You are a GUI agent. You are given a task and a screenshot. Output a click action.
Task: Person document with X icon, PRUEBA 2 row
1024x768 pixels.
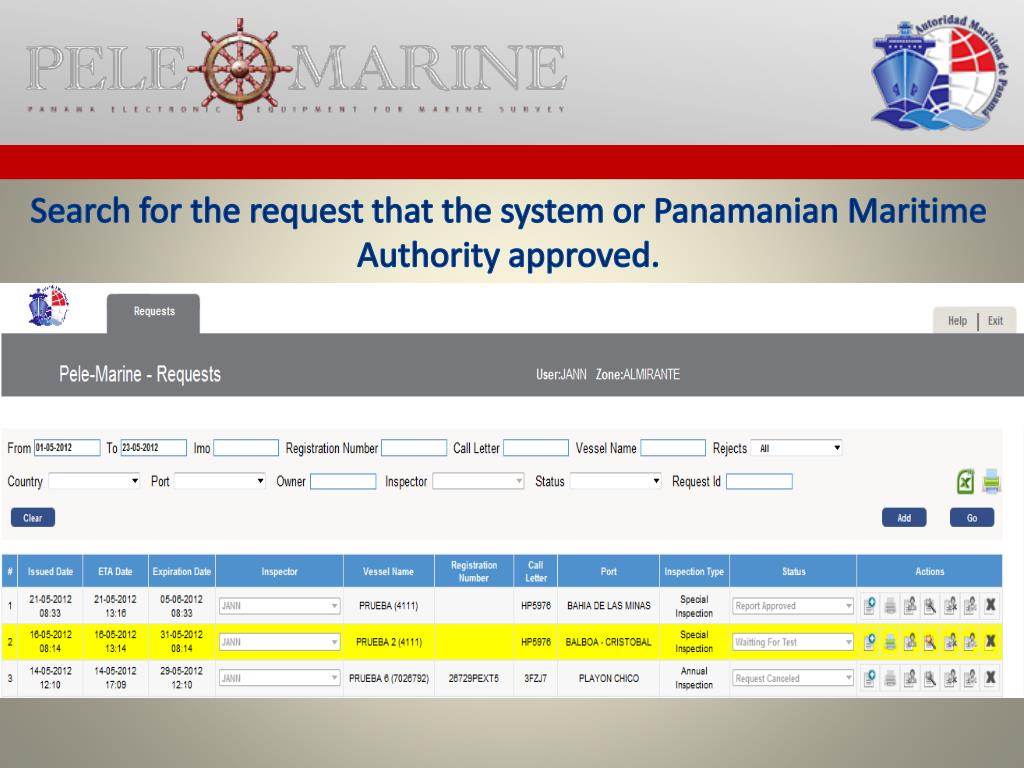point(950,642)
